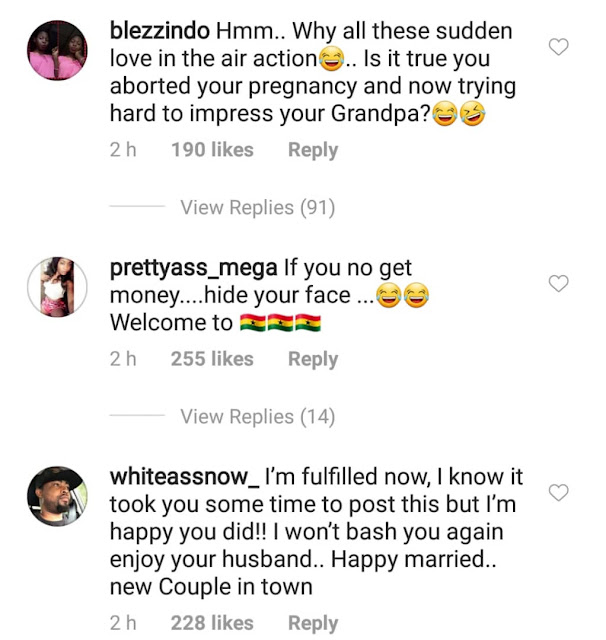Open blezzindo username link
Image resolution: width=606 pixels, height=640 pixels.
pyautogui.click(x=160, y=31)
